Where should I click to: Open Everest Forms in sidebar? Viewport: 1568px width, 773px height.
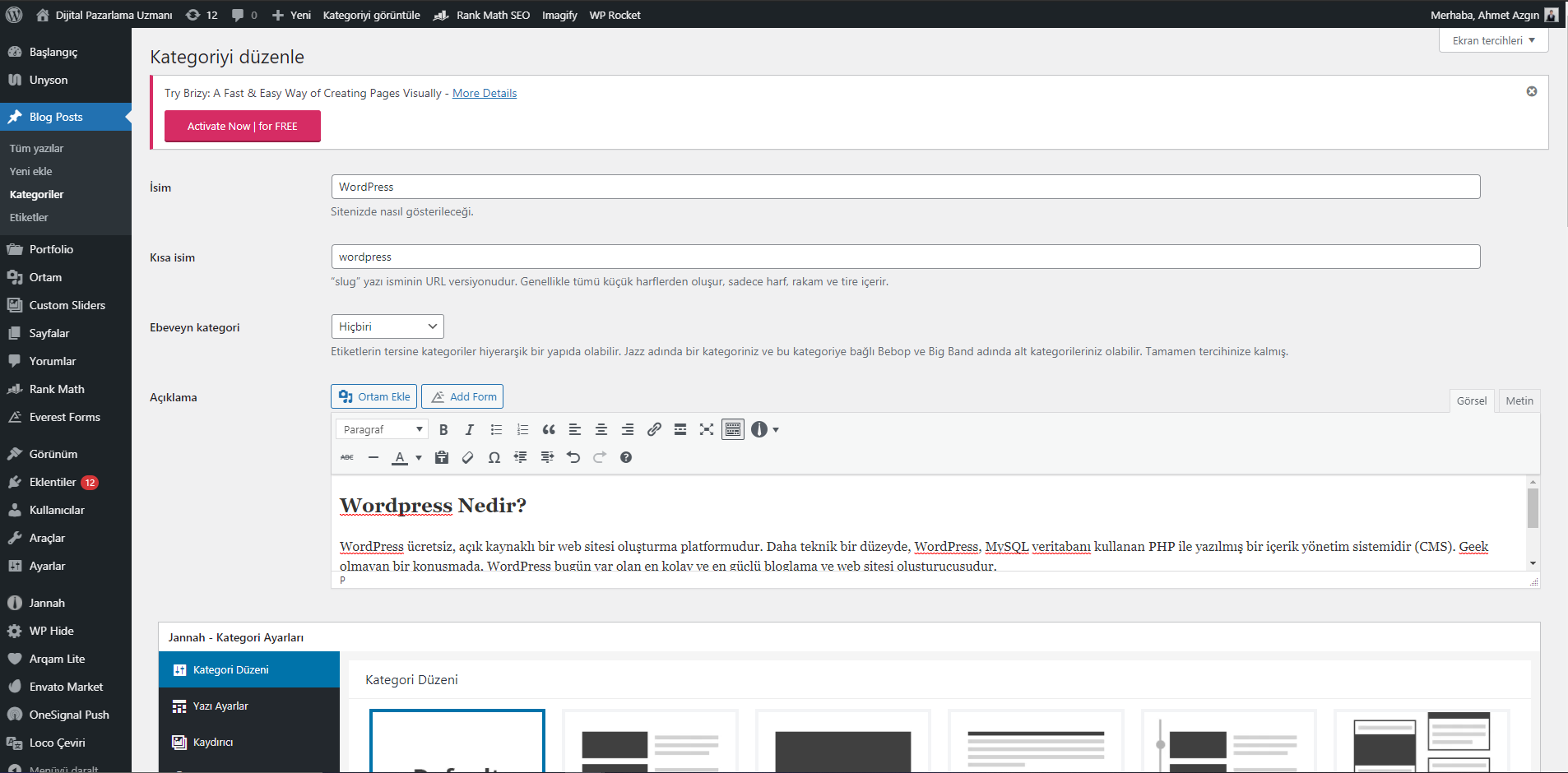[x=66, y=417]
